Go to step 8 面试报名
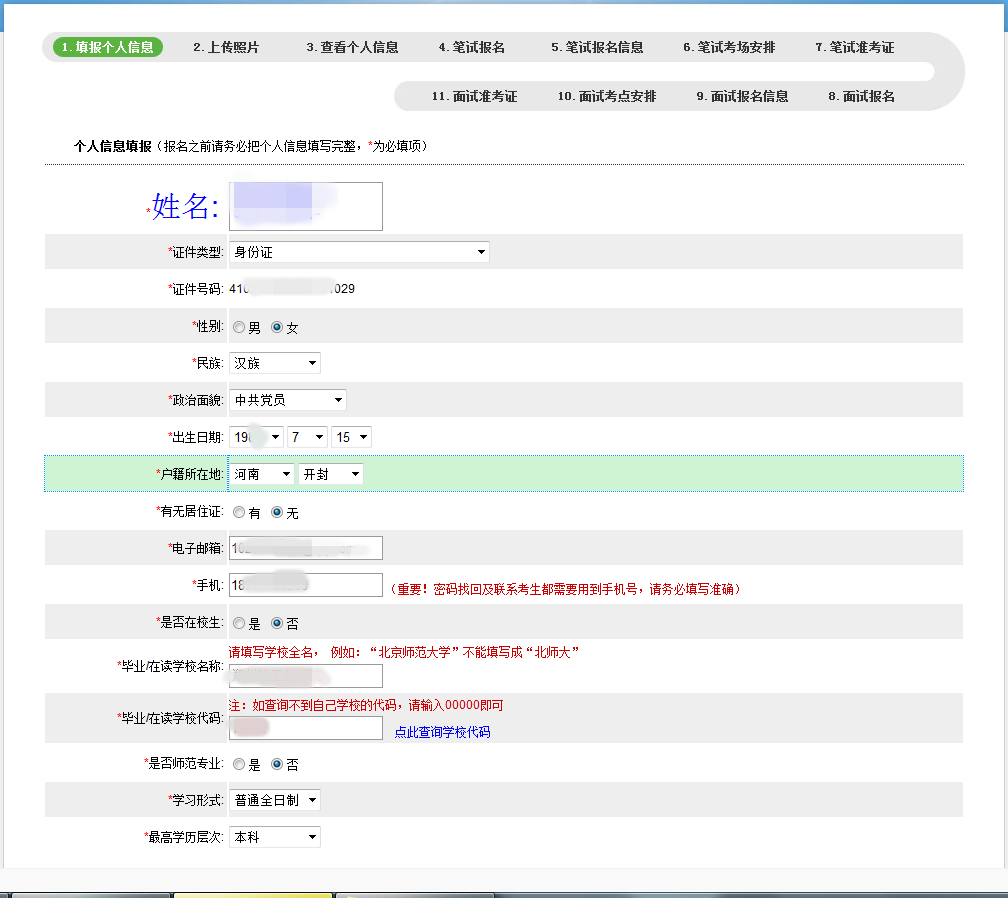 (861, 96)
